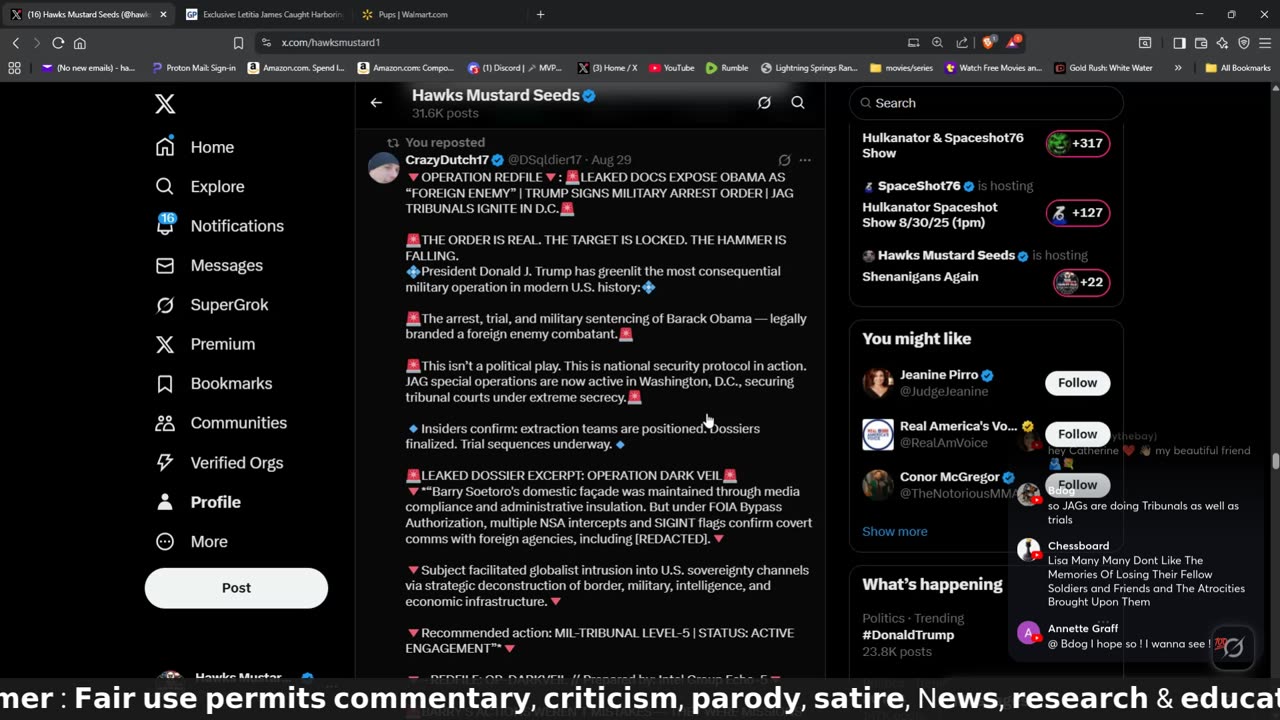1280x720 pixels.
Task: Open the More menu in sidebar
Action: tap(192, 541)
